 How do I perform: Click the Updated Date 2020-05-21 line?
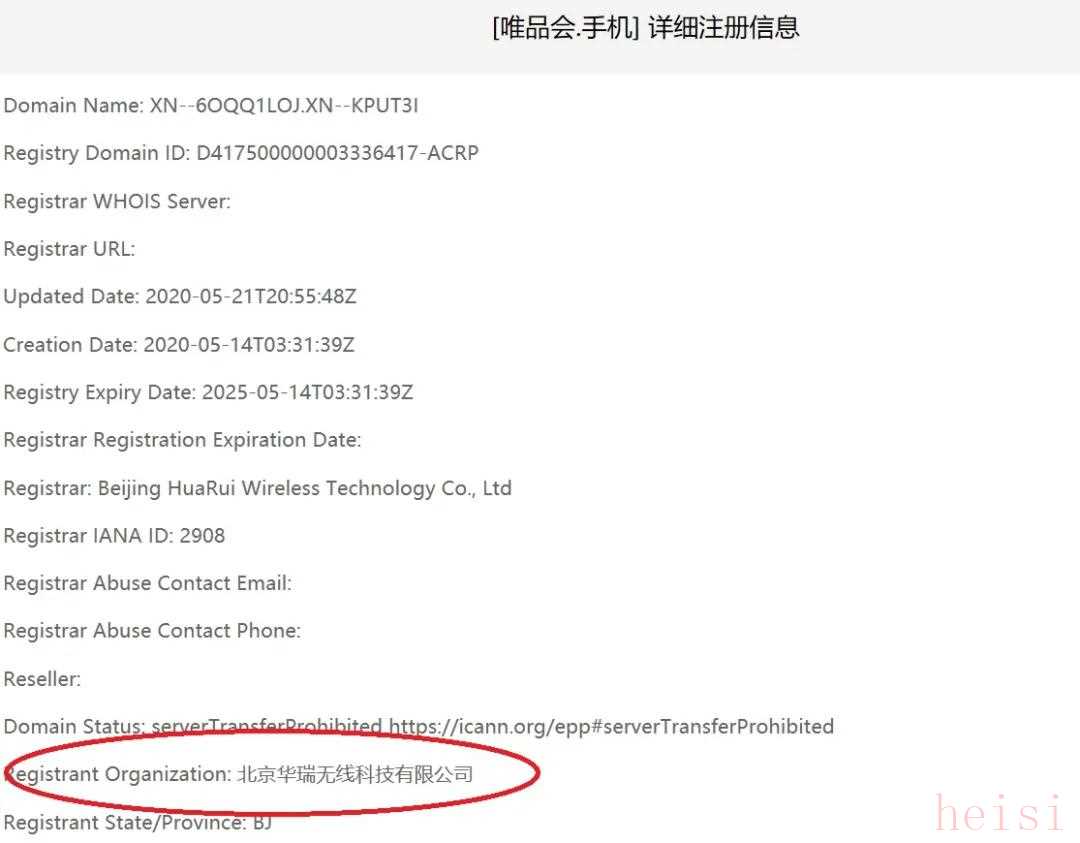[x=180, y=296]
